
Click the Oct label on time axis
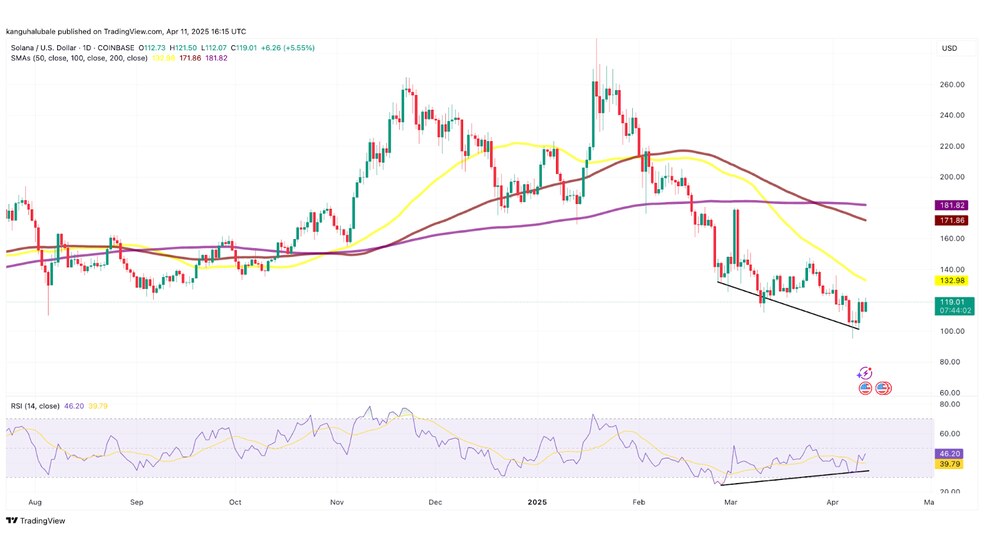(235, 502)
